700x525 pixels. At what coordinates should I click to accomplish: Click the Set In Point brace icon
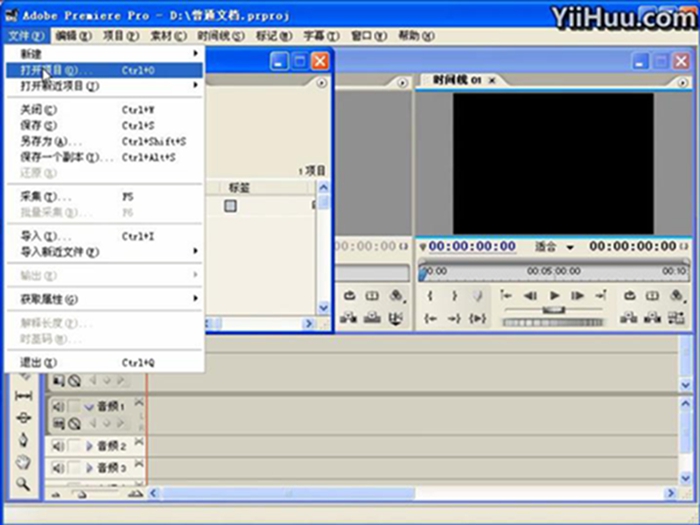430,296
